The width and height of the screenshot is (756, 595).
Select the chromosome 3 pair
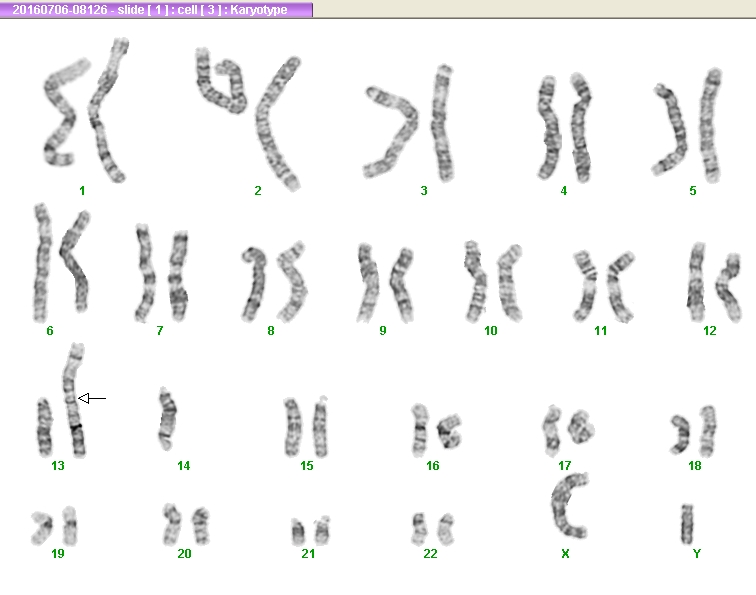coord(409,123)
